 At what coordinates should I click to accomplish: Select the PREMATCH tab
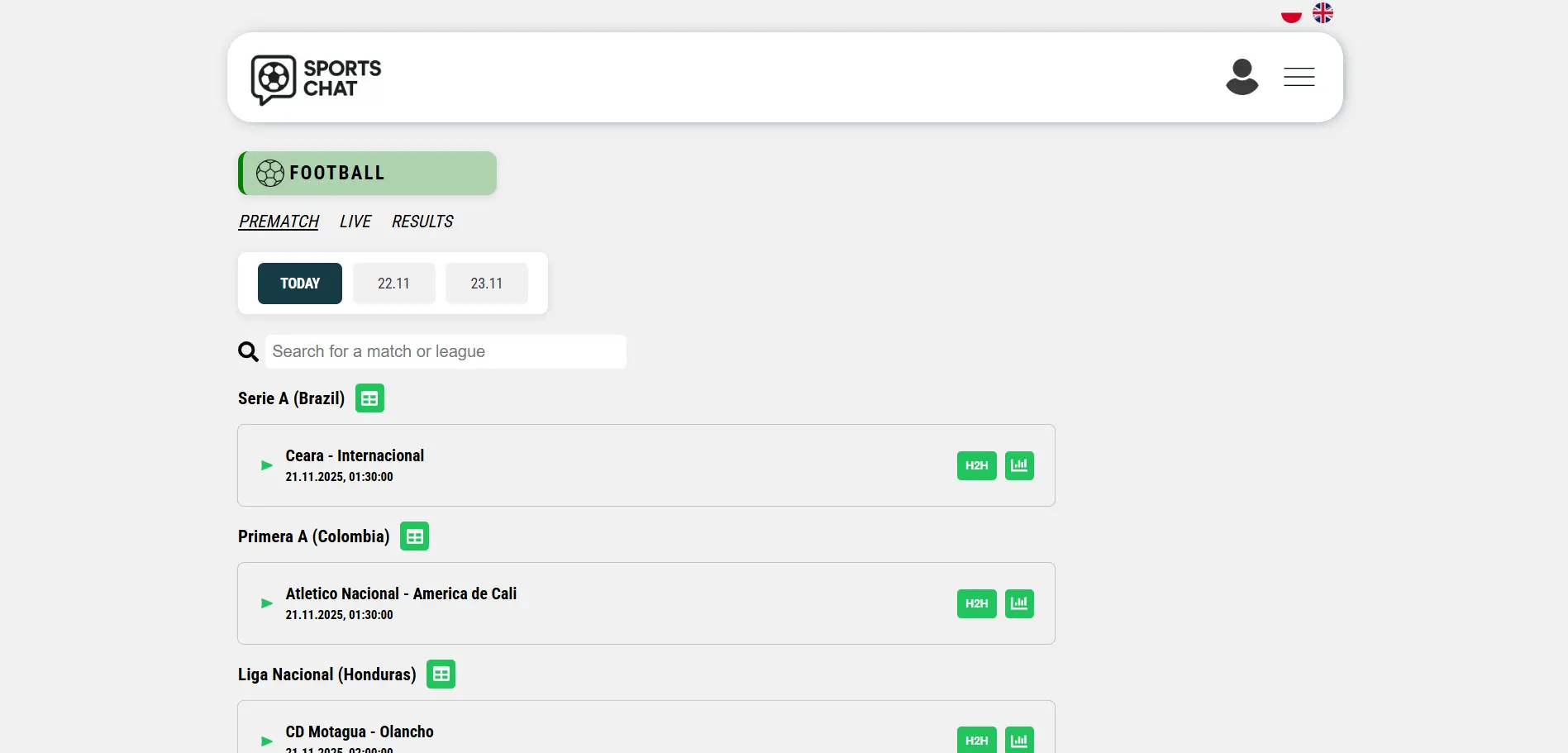click(279, 222)
